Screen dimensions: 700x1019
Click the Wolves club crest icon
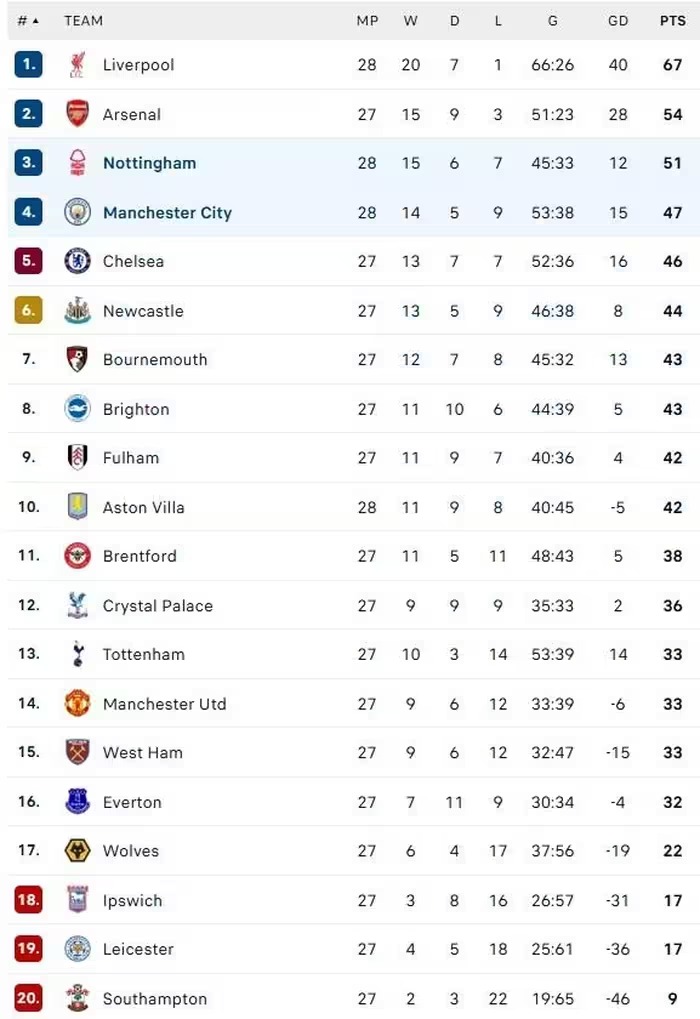click(x=77, y=851)
